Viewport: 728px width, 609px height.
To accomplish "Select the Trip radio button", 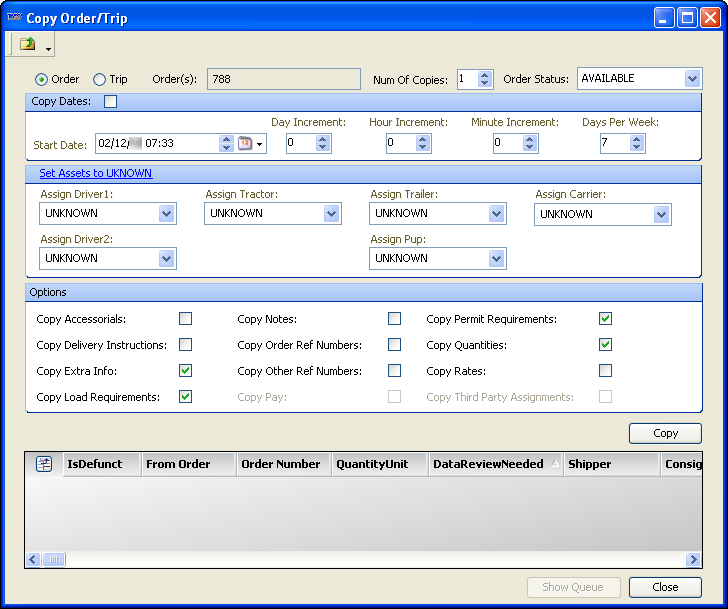I will tap(100, 79).
